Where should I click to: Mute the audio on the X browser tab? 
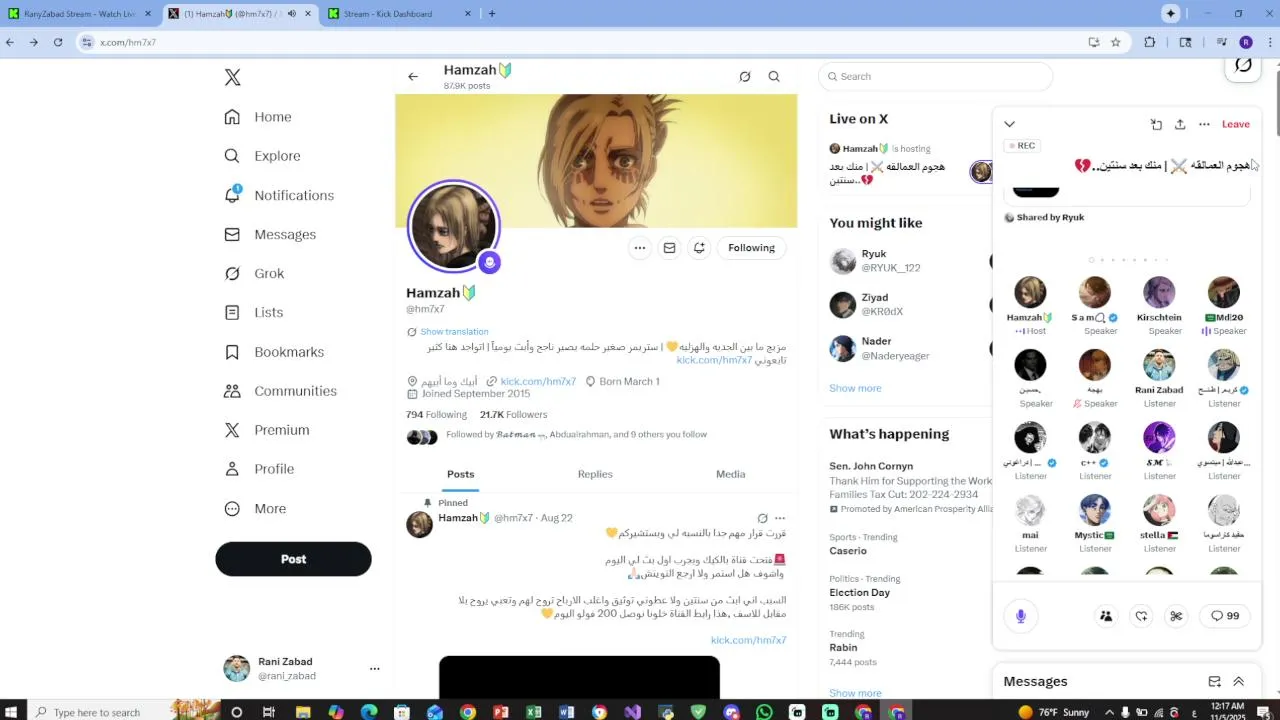coord(291,14)
